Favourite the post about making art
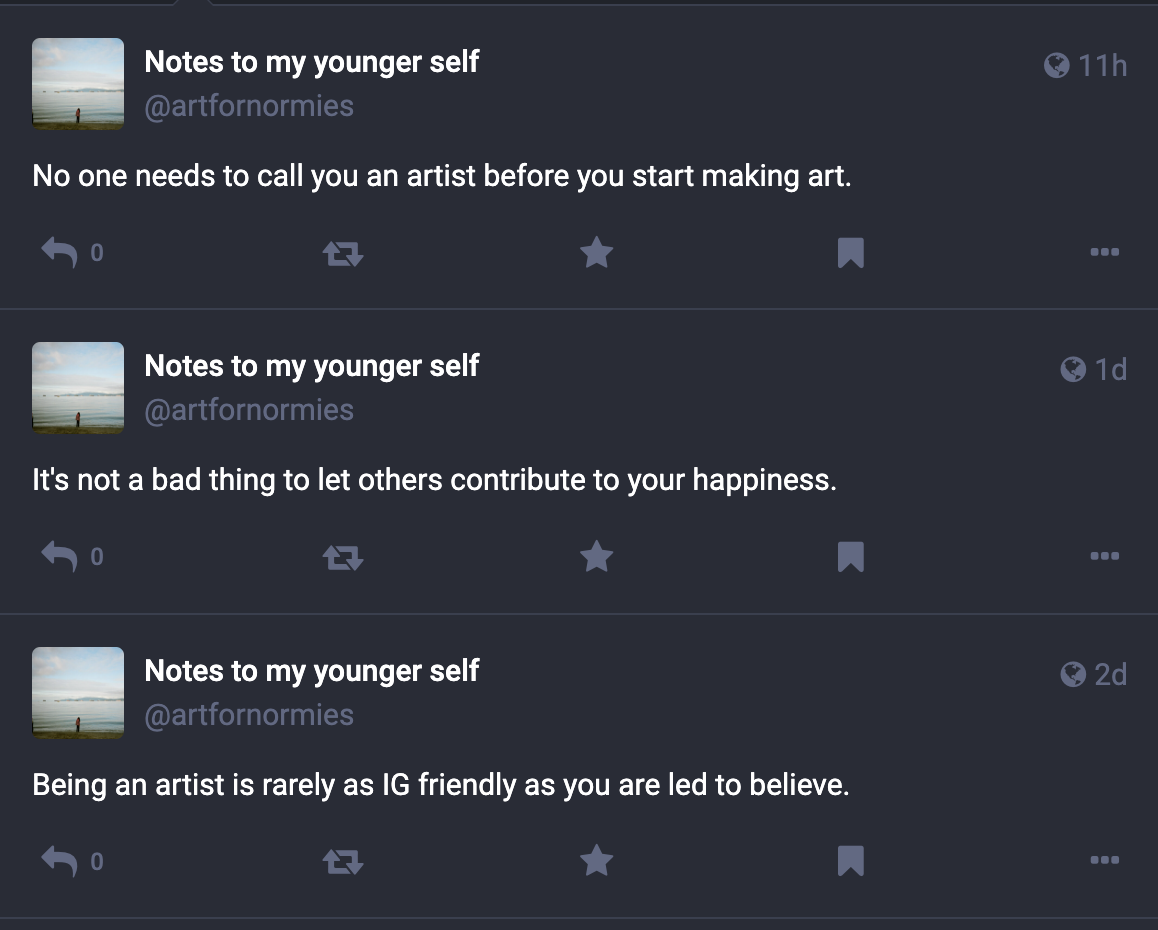The width and height of the screenshot is (1158, 930). (x=596, y=252)
